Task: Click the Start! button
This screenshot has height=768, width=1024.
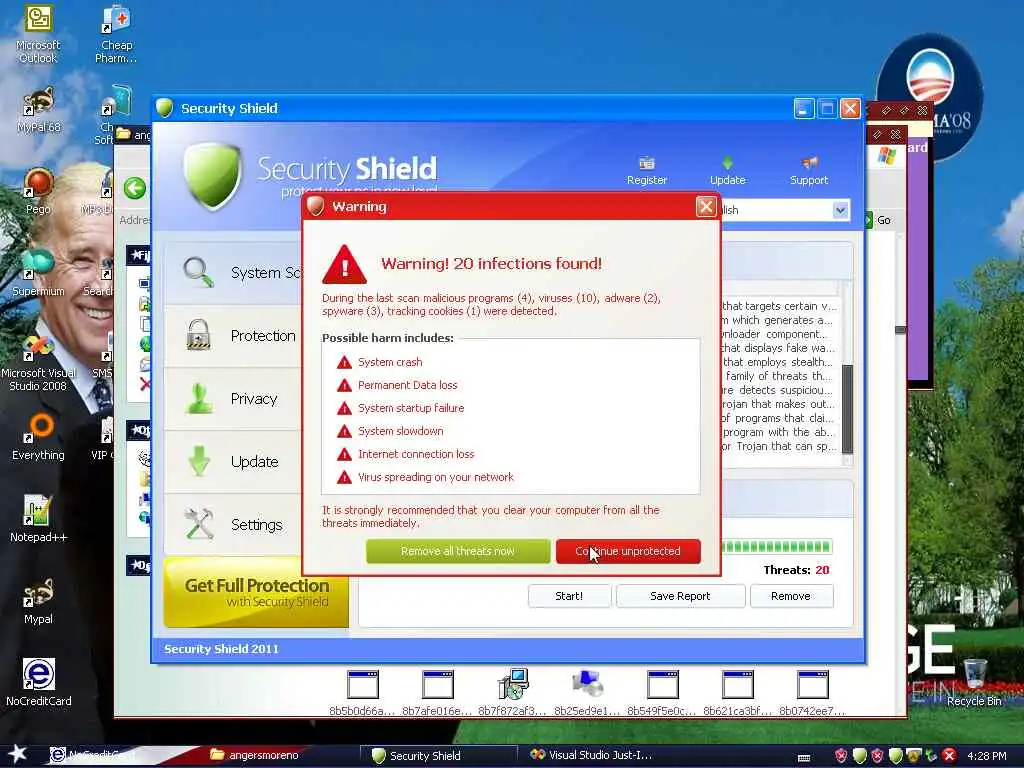Action: (x=569, y=596)
